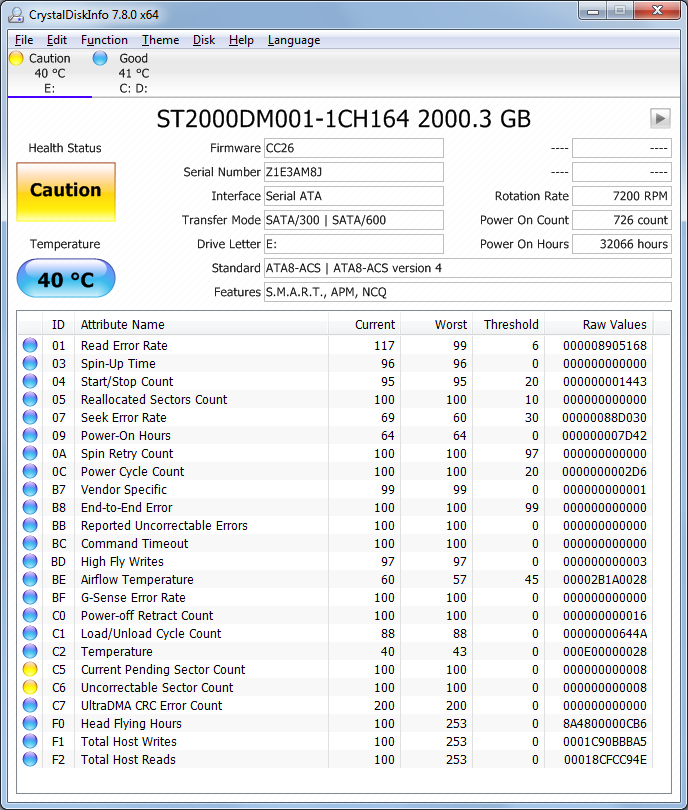Click the ID column header
Image resolution: width=688 pixels, height=810 pixels.
pyautogui.click(x=58, y=324)
